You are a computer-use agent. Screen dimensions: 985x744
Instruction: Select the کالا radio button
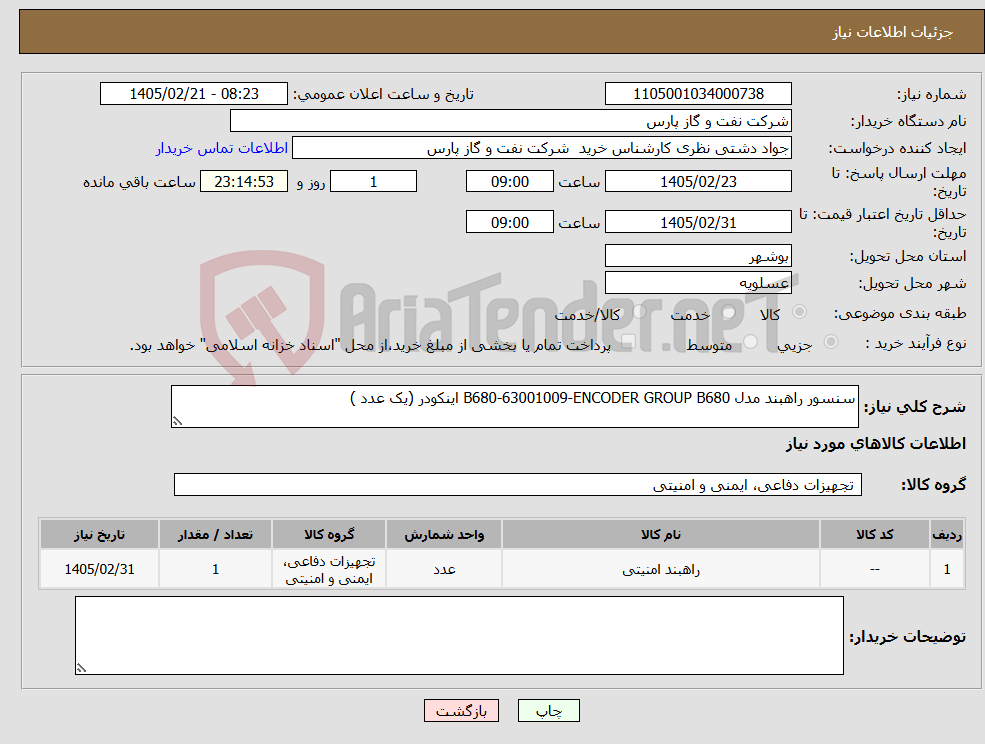pos(800,312)
